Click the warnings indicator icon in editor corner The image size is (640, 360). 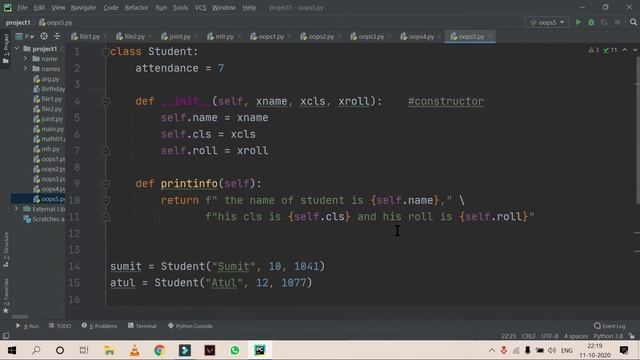tap(593, 50)
